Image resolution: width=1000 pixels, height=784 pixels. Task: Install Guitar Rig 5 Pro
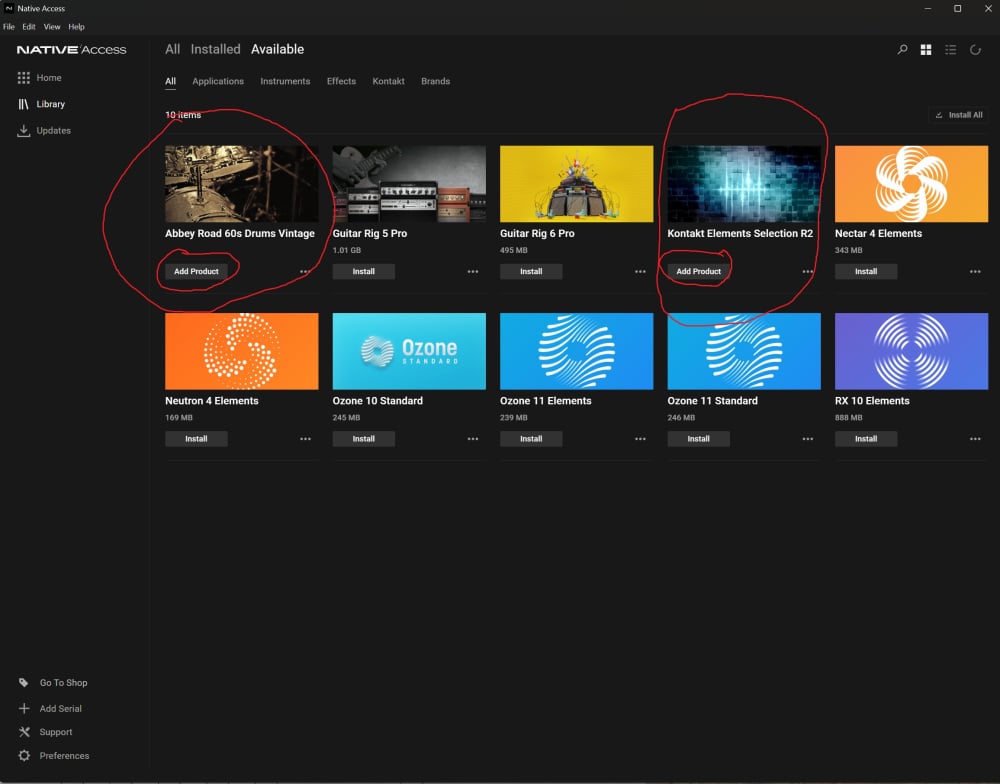(364, 272)
